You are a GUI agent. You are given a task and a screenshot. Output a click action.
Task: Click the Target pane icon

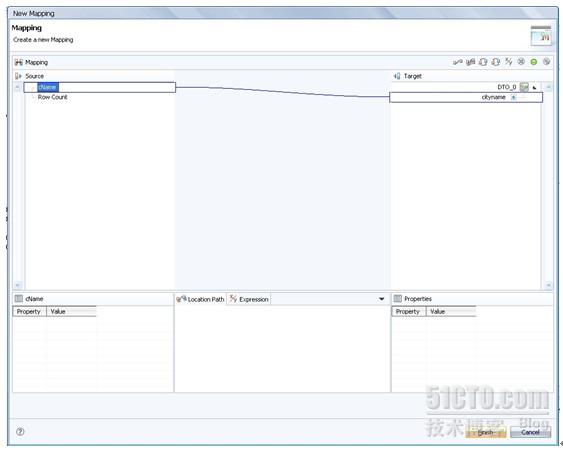[x=397, y=76]
